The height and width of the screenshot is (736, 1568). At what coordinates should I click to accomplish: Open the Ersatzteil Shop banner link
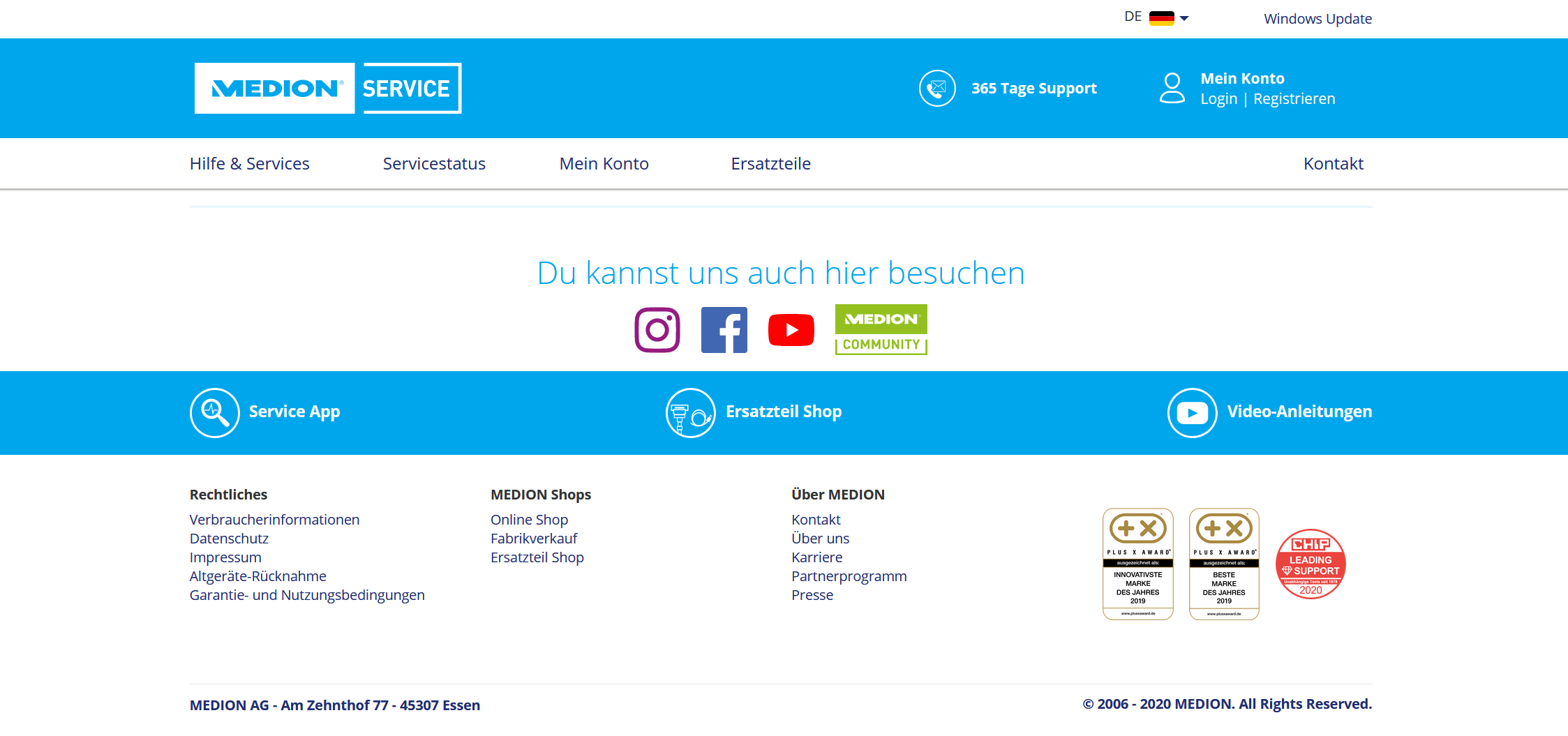(783, 412)
